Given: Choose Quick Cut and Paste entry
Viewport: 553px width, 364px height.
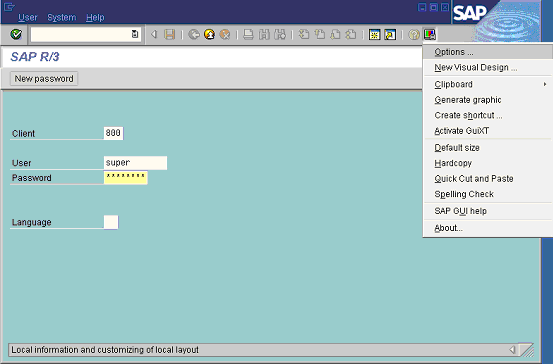Looking at the screenshot, I should pos(487,179).
